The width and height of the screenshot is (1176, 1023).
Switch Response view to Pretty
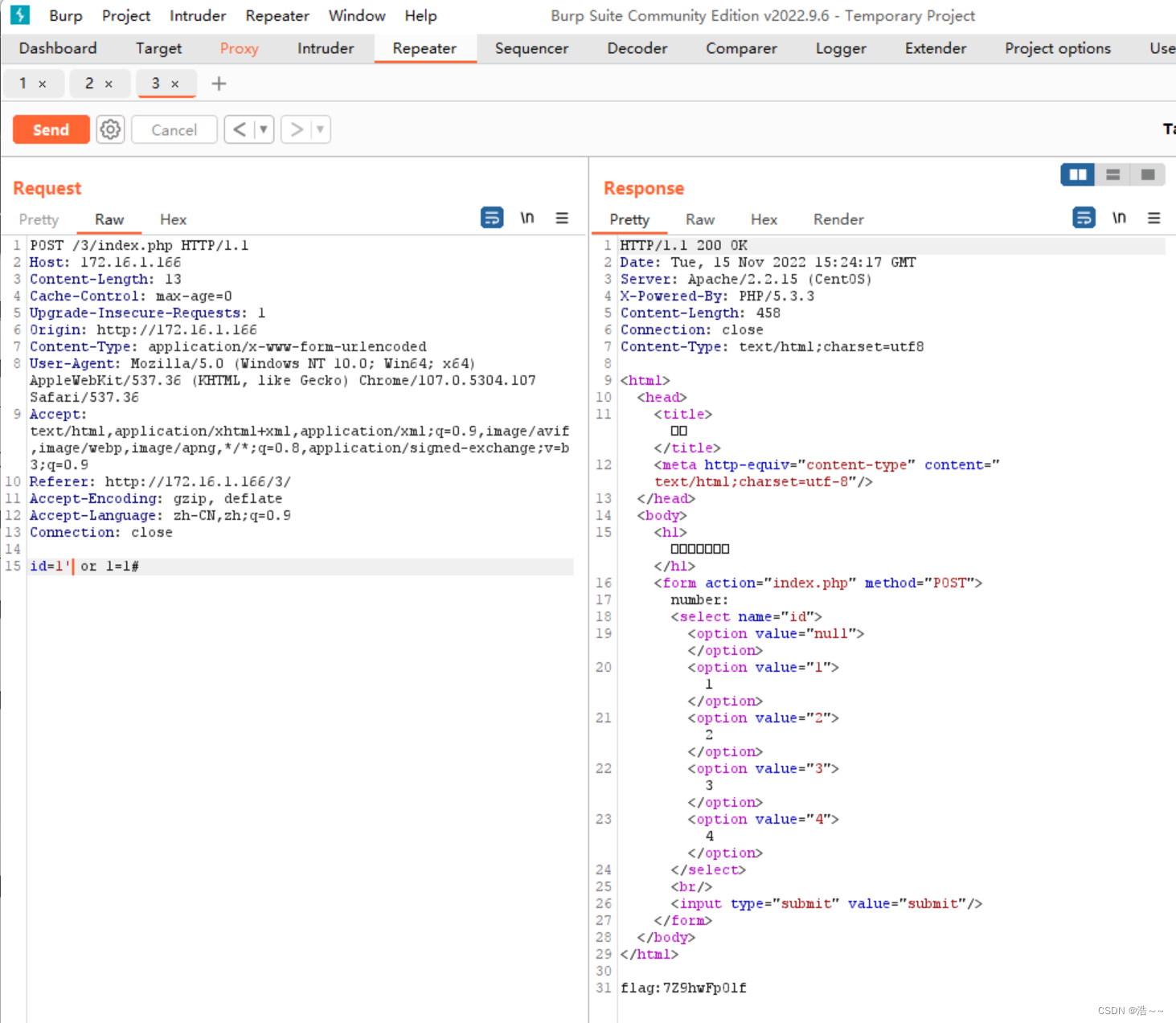click(629, 219)
